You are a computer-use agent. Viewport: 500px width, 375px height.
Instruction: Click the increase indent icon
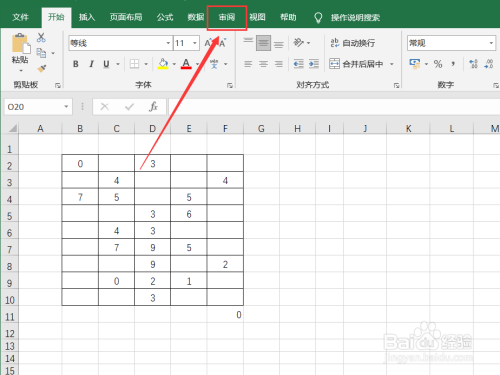pyautogui.click(x=314, y=64)
